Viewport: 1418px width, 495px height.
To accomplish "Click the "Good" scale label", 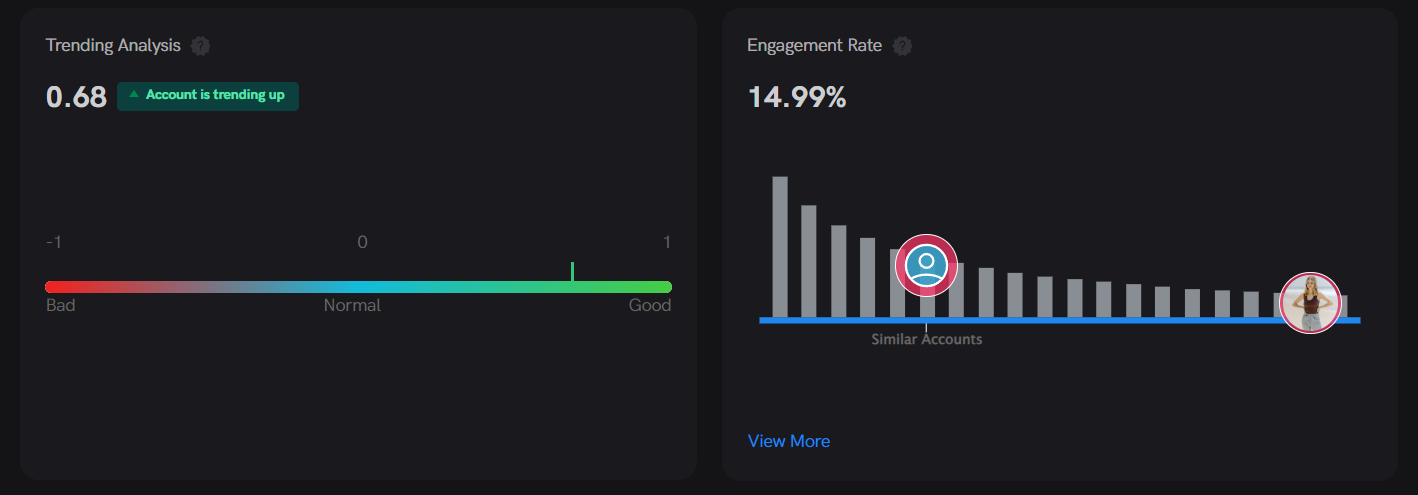I will [650, 306].
